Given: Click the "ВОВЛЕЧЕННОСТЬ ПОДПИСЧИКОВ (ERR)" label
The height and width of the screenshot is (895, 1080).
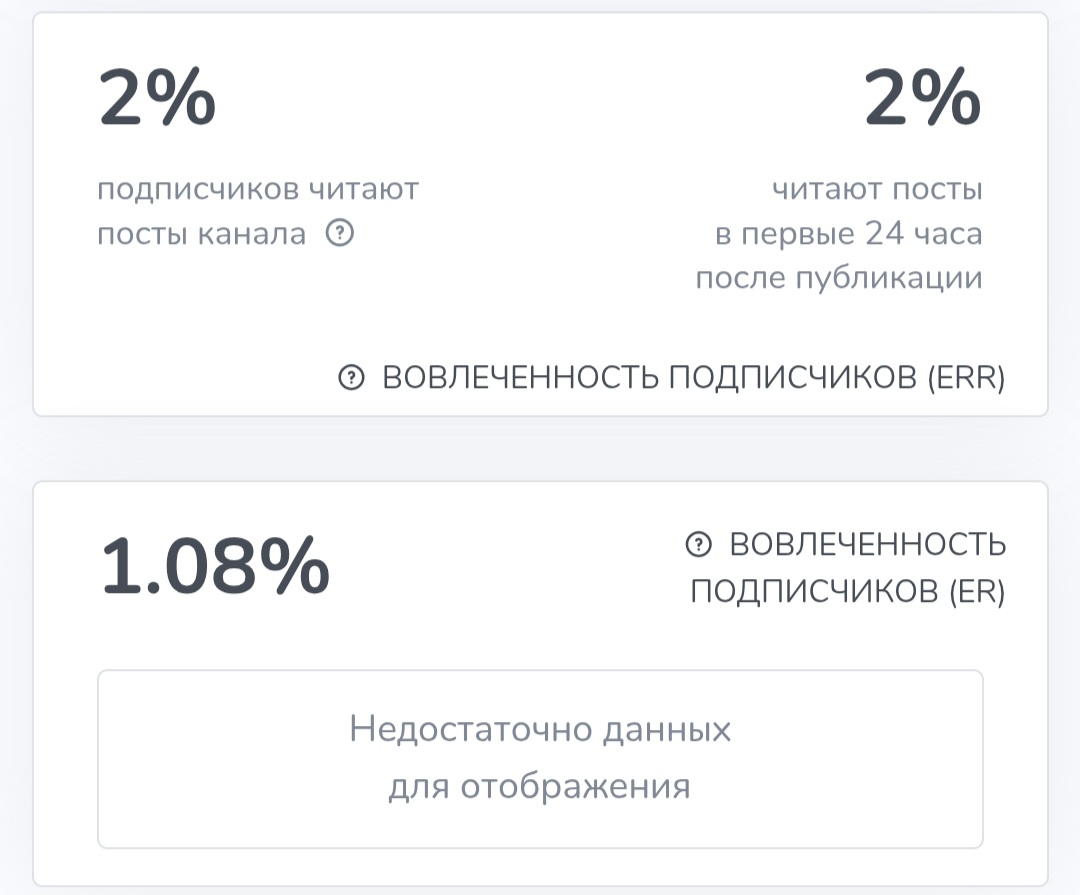Looking at the screenshot, I should pyautogui.click(x=694, y=378).
